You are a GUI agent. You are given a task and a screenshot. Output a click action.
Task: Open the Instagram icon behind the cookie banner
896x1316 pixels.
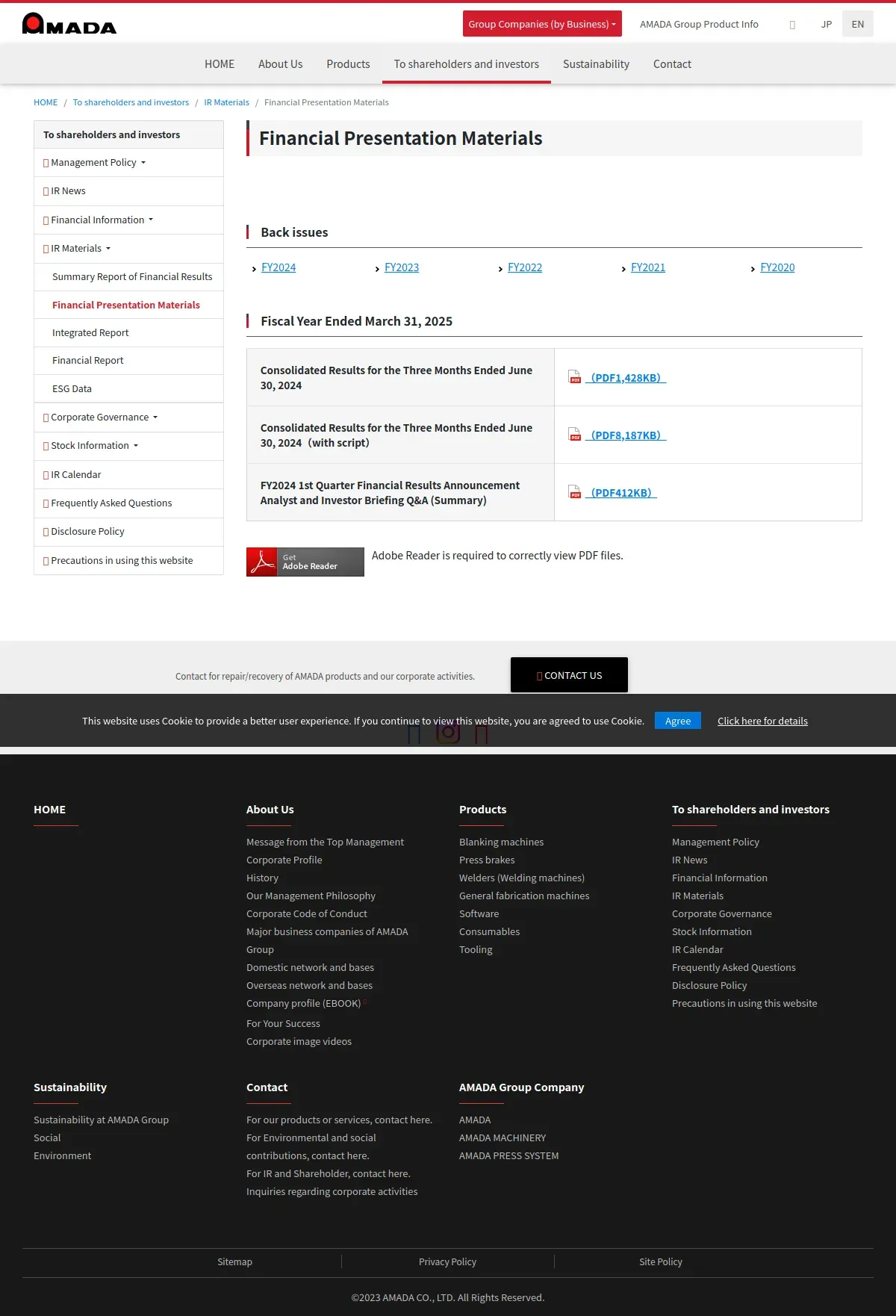(448, 733)
